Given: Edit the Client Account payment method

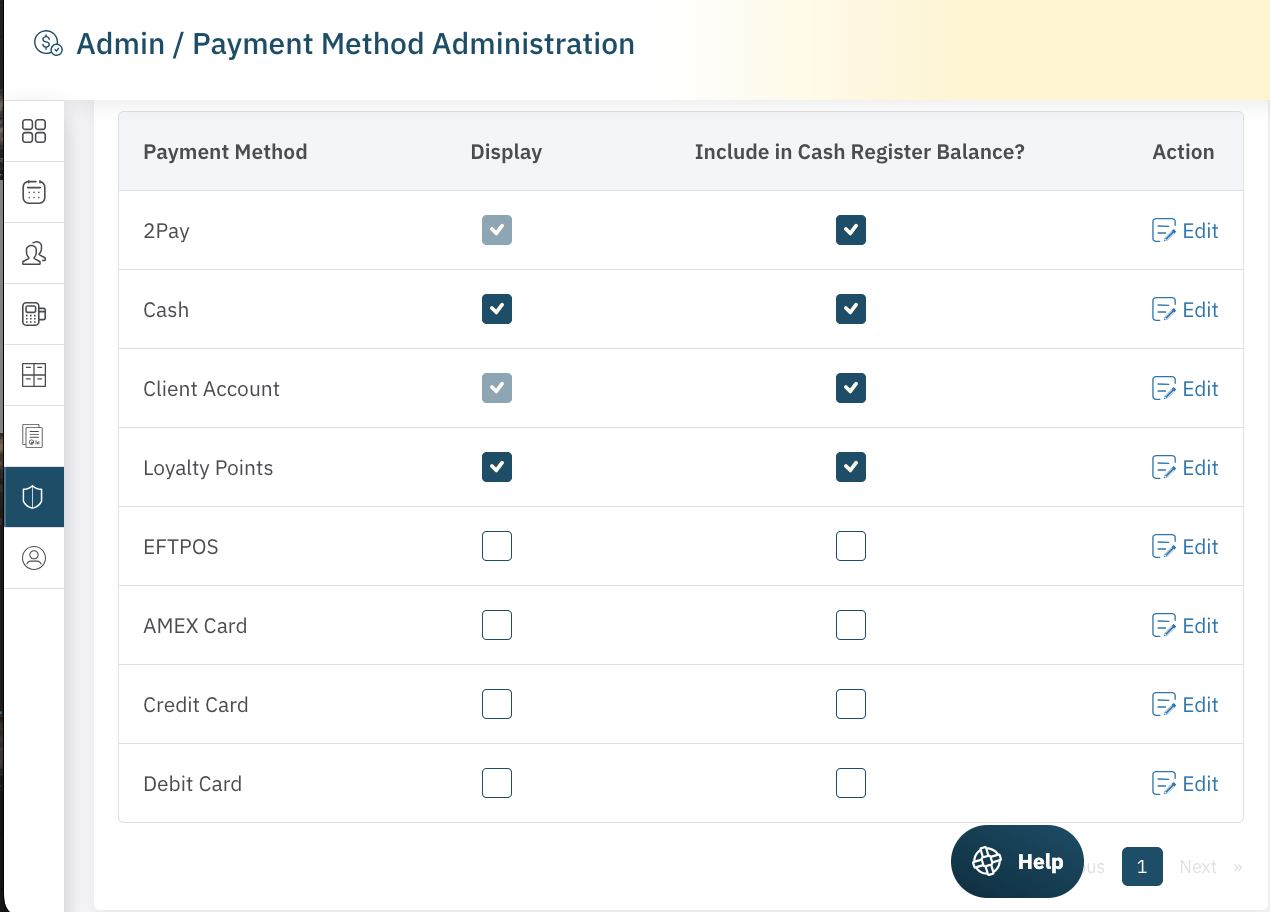Looking at the screenshot, I should [x=1185, y=389].
